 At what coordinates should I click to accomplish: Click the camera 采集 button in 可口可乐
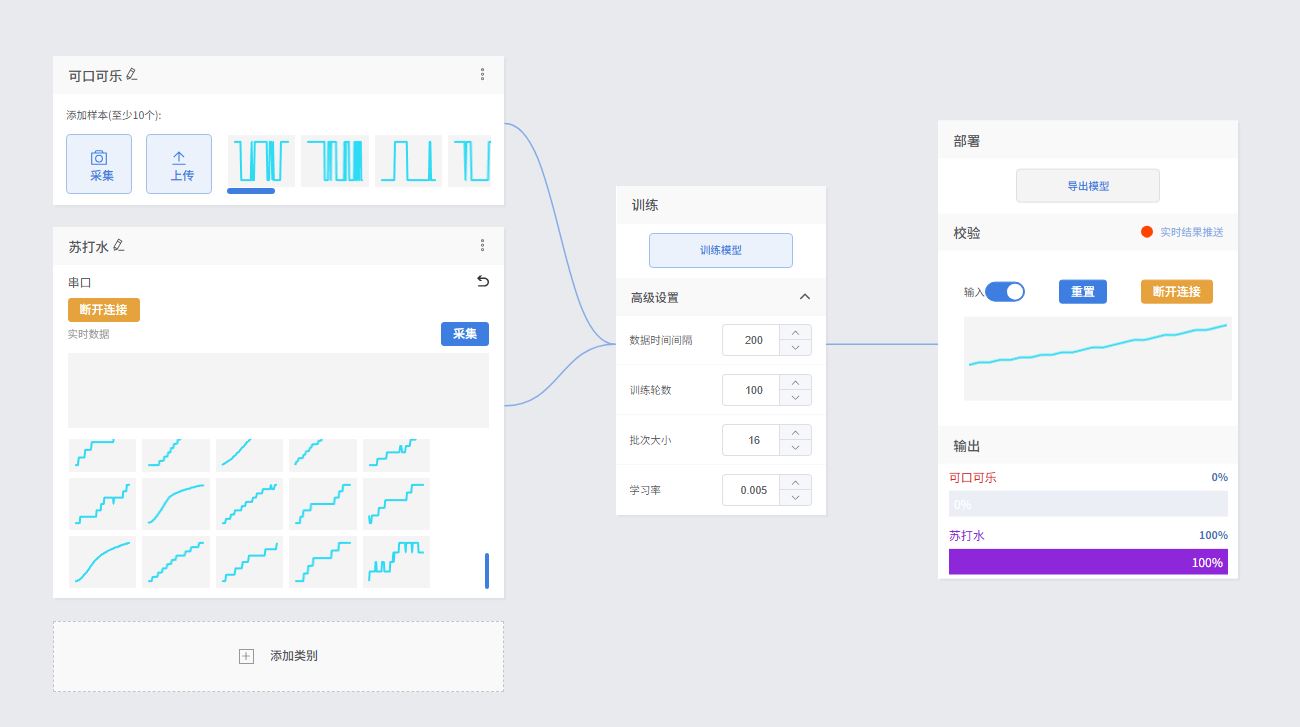(99, 164)
